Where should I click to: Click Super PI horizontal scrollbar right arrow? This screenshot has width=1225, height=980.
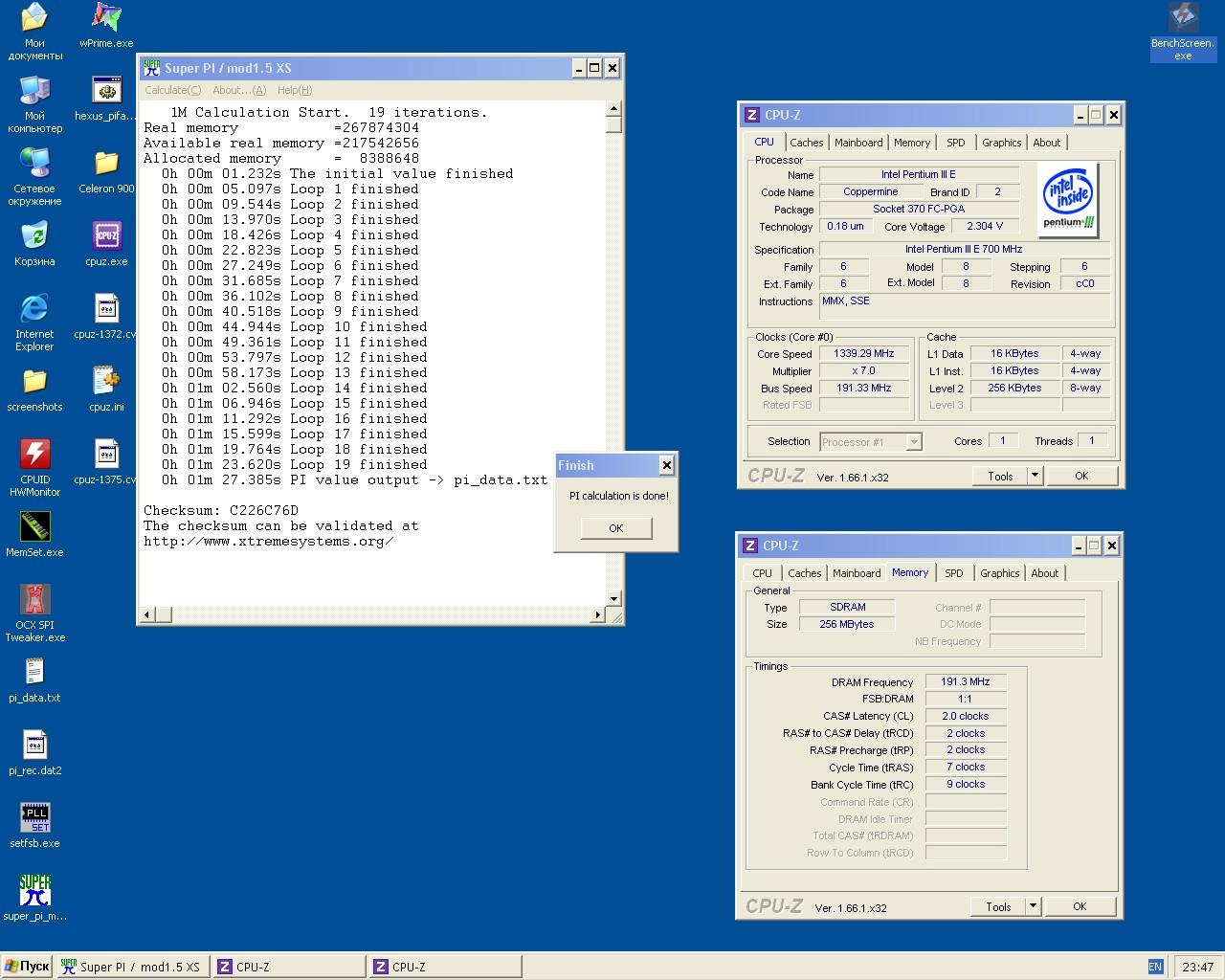(x=598, y=614)
